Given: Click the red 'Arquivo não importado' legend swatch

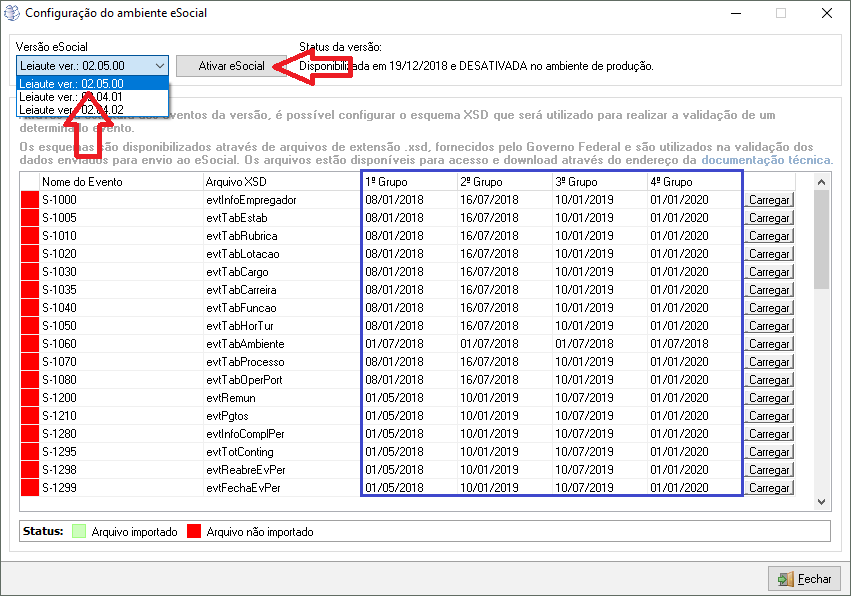Looking at the screenshot, I should pos(195,531).
